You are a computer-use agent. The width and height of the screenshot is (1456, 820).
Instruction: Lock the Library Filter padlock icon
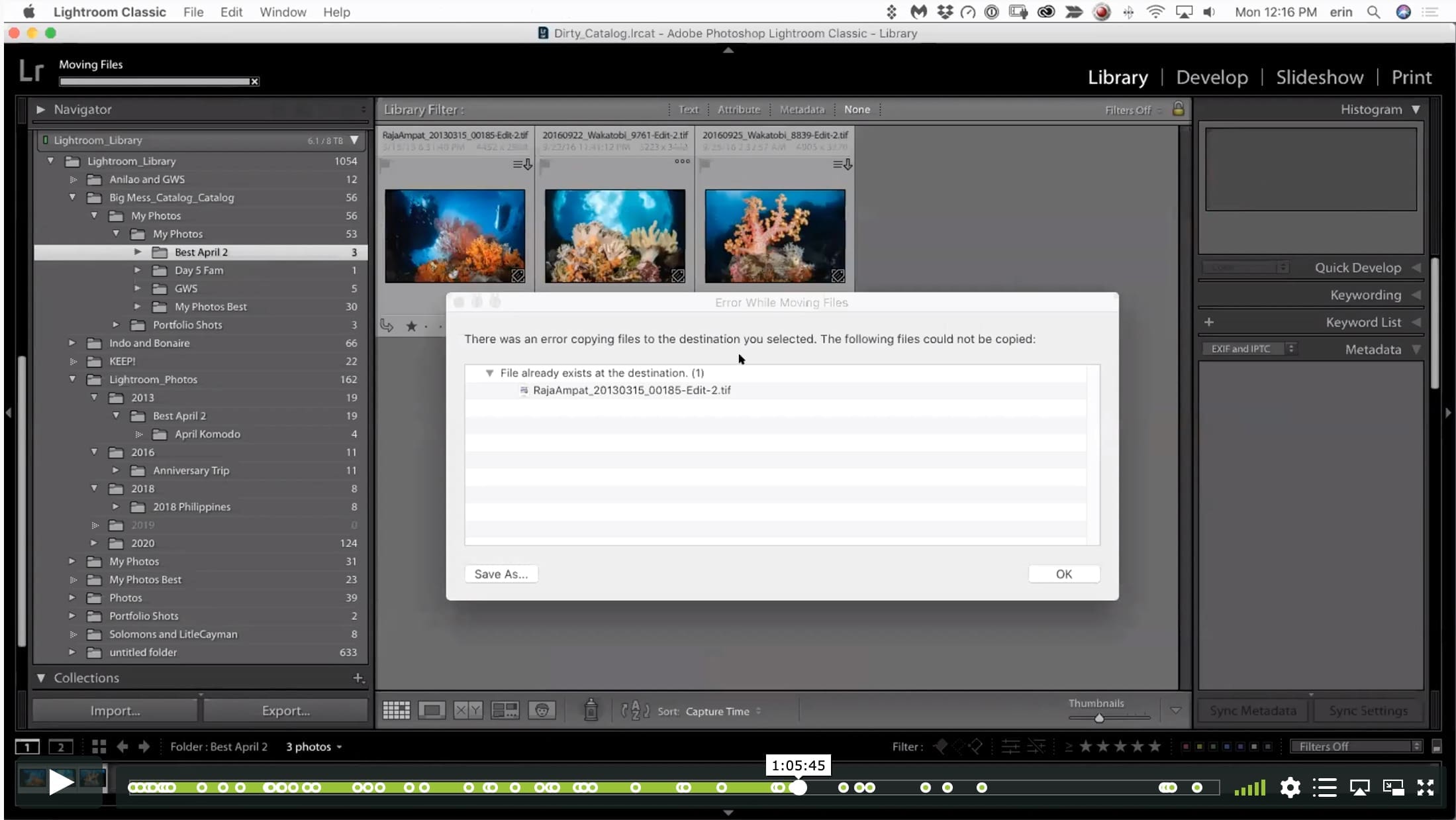[1179, 109]
